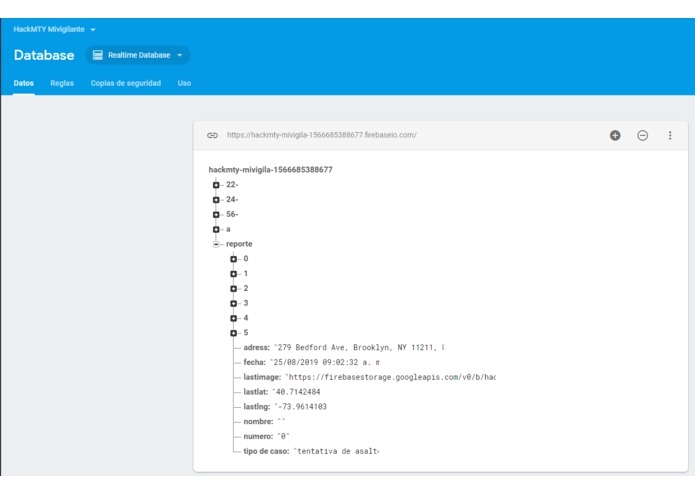Click the firebaseio.com database URL
Screen dimensions: 695x494
coord(322,135)
